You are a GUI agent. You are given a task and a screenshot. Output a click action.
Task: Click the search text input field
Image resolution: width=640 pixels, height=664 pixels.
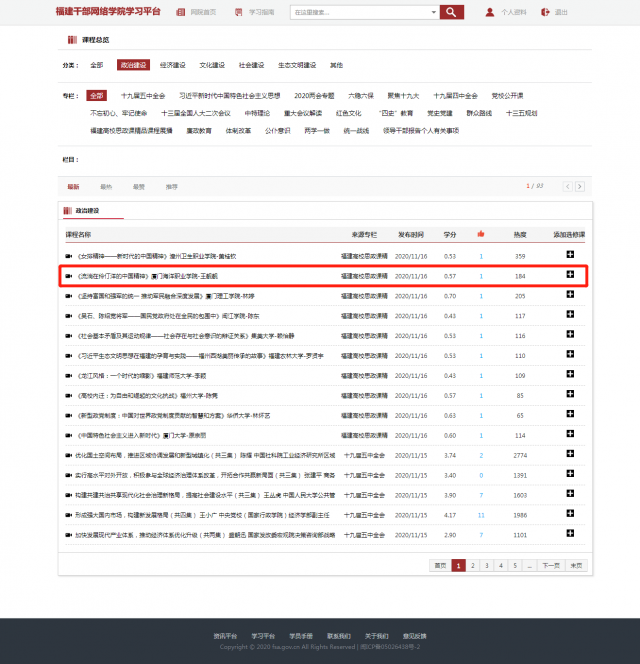(x=350, y=12)
